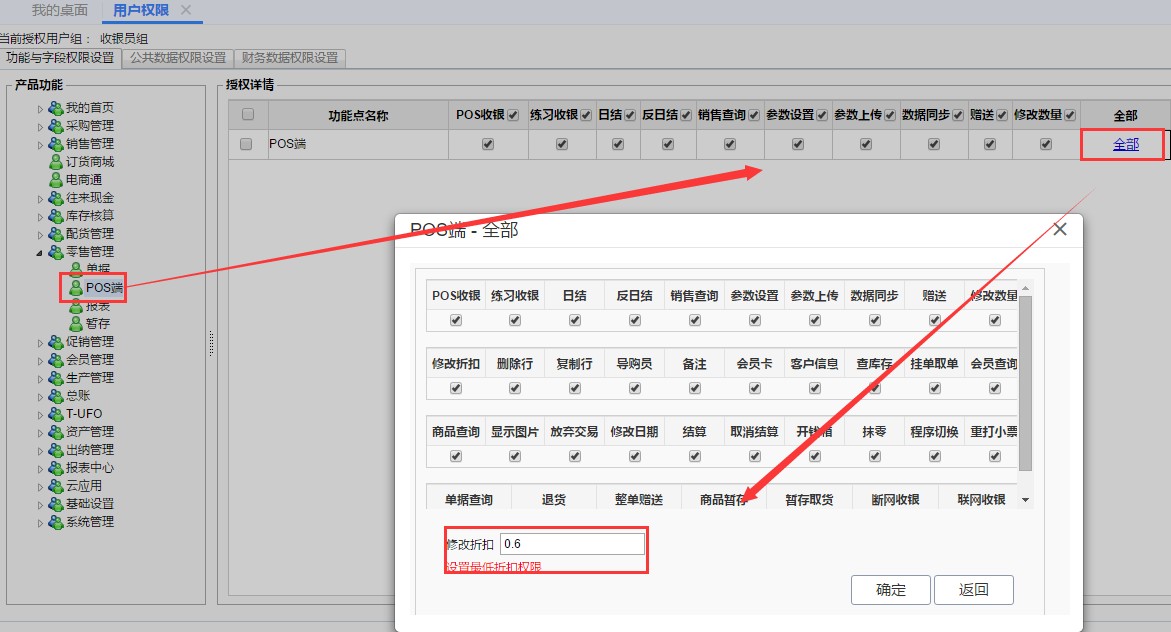Switch to 公共数据权限设置 tab

(x=178, y=58)
